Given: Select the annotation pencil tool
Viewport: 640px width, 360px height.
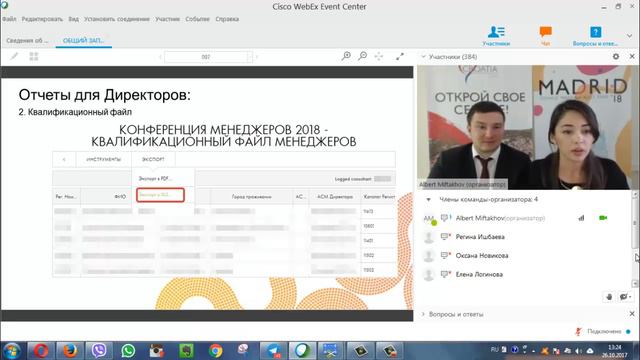Looking at the screenshot, I should (14, 56).
